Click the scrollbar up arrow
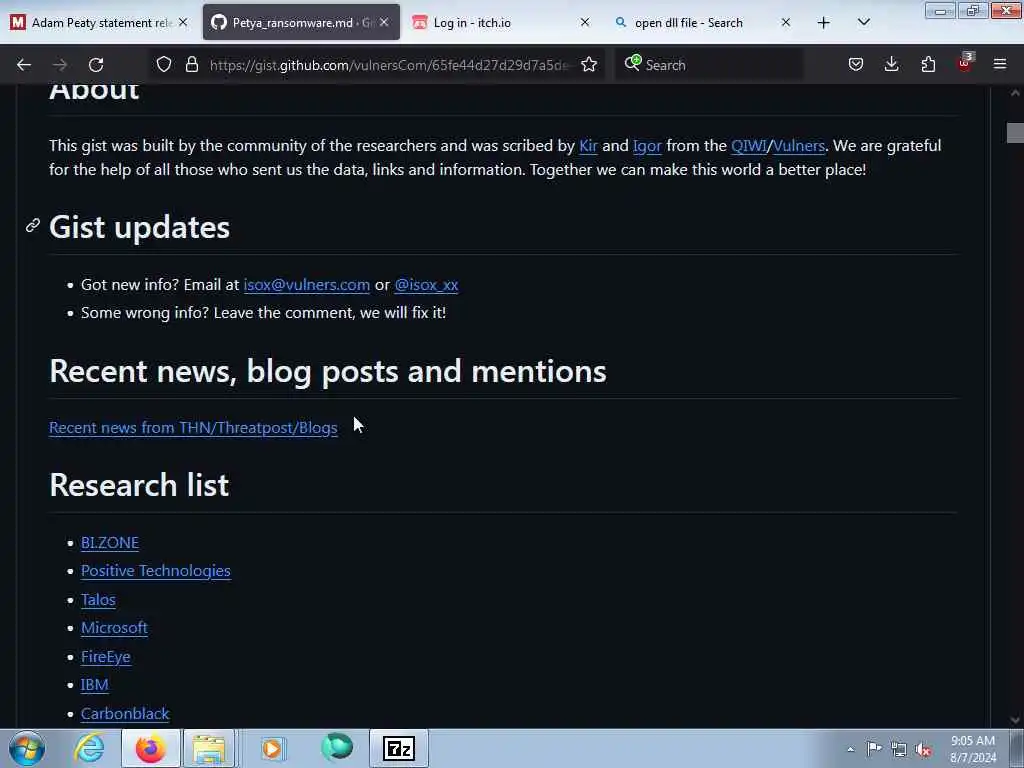1024x768 pixels. (1015, 93)
